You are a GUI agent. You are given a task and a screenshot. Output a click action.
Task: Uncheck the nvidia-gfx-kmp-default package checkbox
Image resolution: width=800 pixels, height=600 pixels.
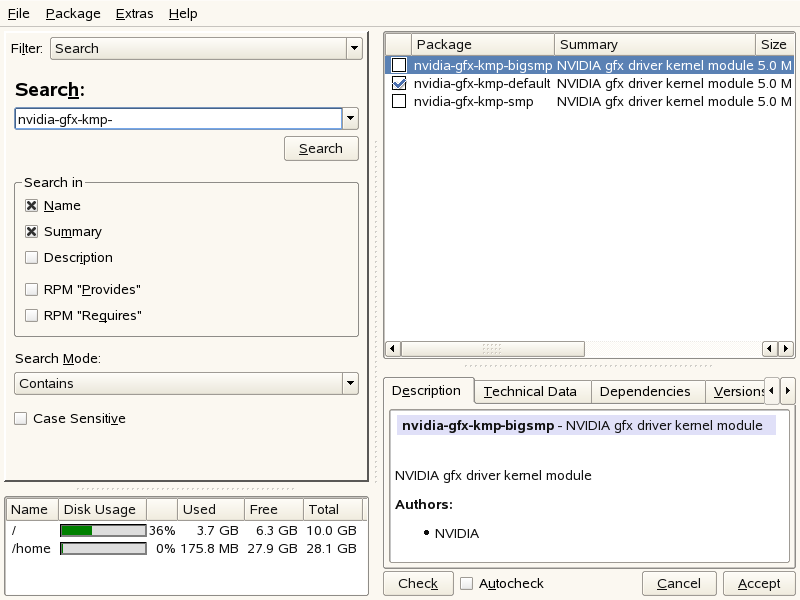click(x=399, y=83)
